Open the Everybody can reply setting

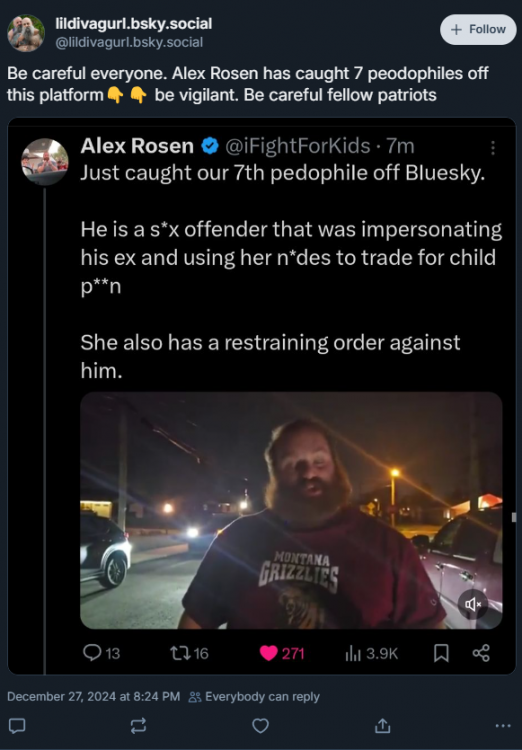[x=254, y=697]
